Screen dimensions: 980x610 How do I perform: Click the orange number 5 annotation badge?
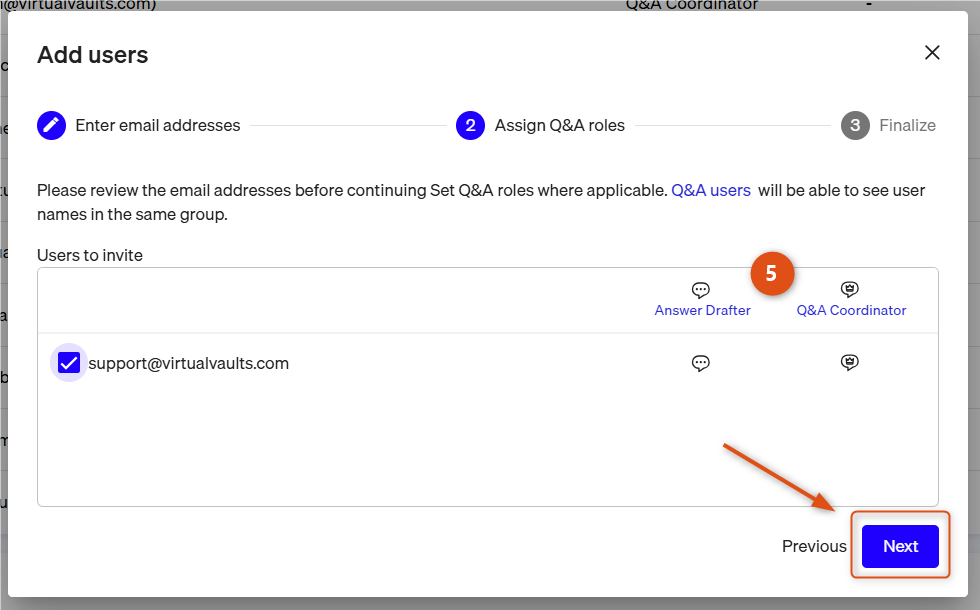click(x=772, y=273)
